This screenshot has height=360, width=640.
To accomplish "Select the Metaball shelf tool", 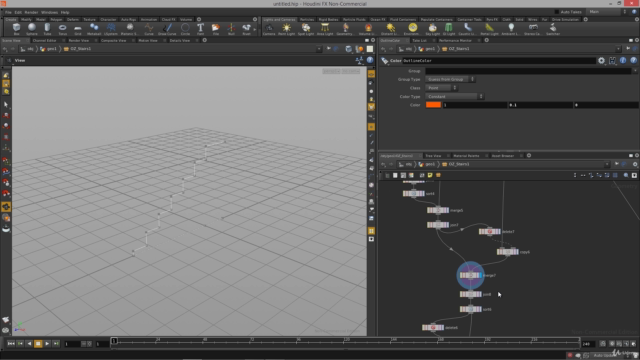I will [x=94, y=29].
